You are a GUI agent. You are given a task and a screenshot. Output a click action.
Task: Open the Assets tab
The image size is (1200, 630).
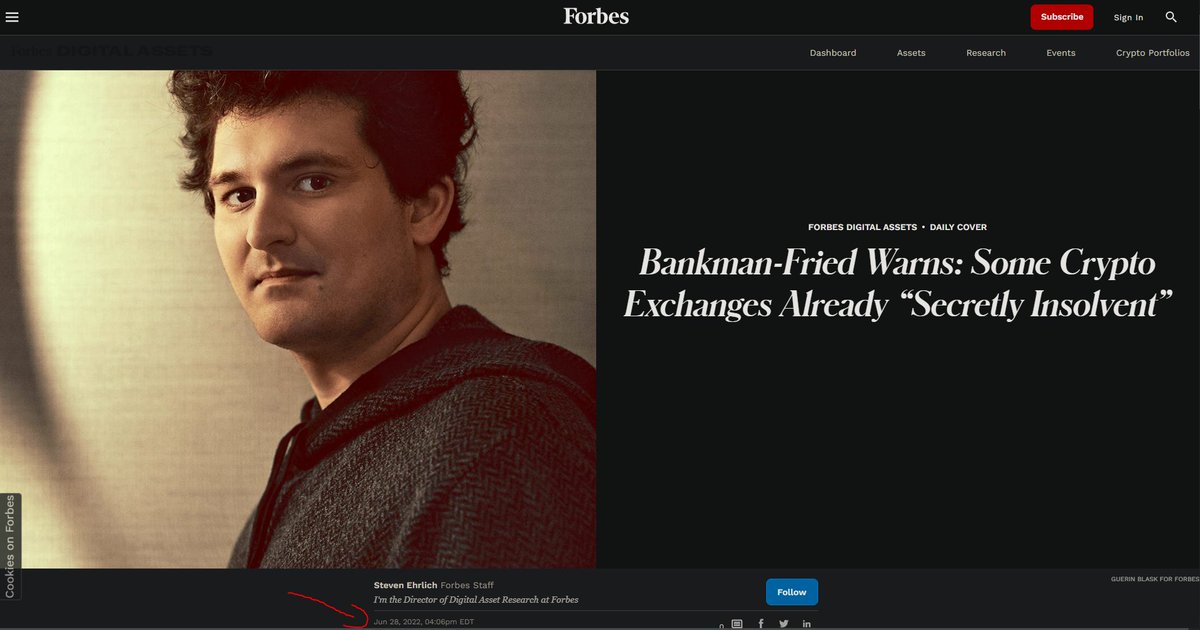pos(911,53)
